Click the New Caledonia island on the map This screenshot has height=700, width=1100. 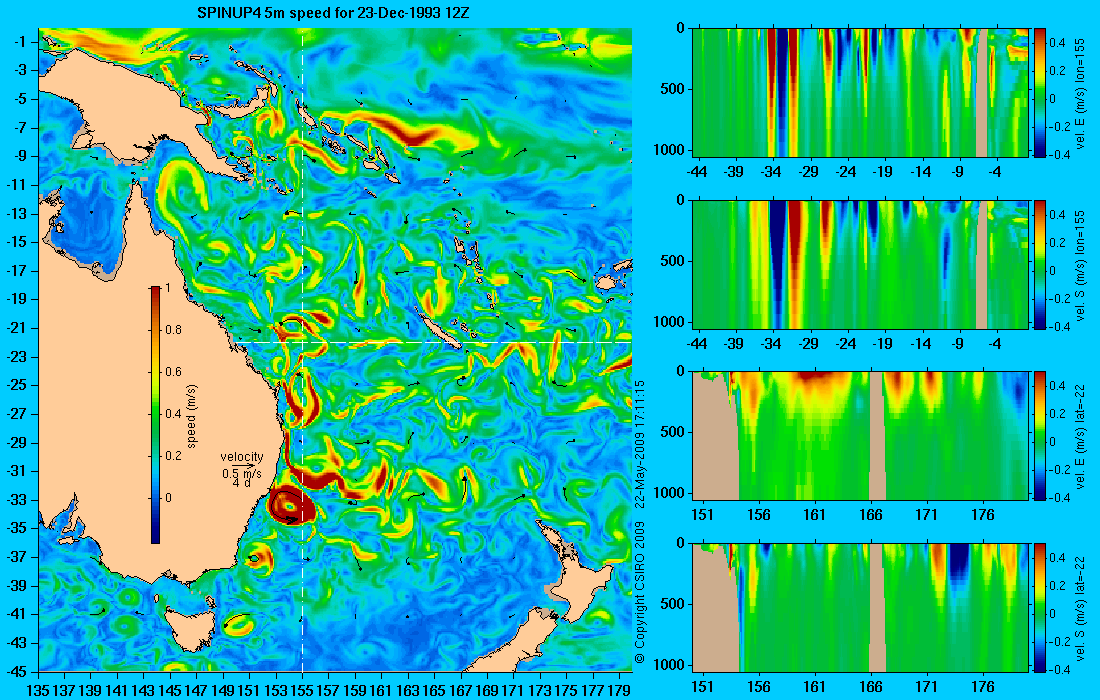click(x=436, y=330)
